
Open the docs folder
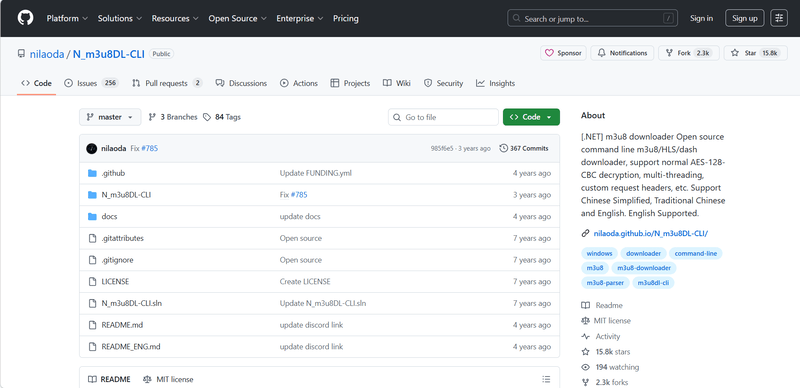(x=109, y=216)
